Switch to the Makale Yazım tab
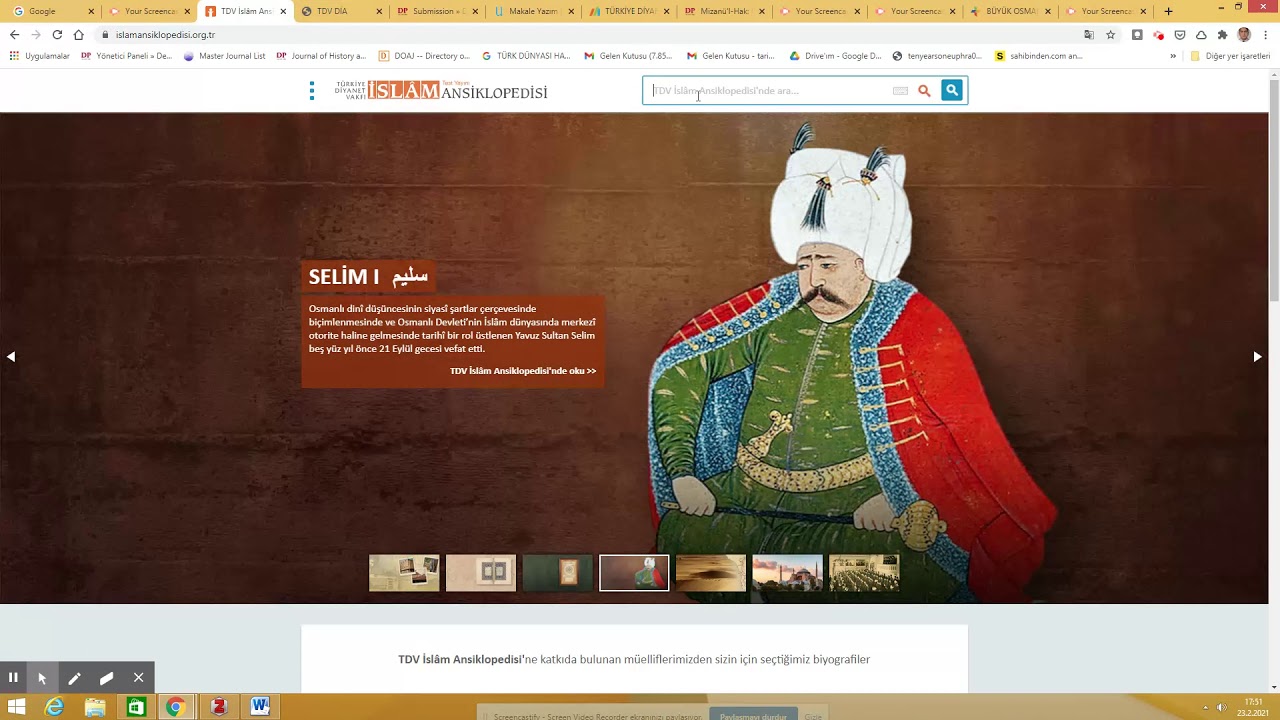The height and width of the screenshot is (720, 1280). click(x=533, y=12)
